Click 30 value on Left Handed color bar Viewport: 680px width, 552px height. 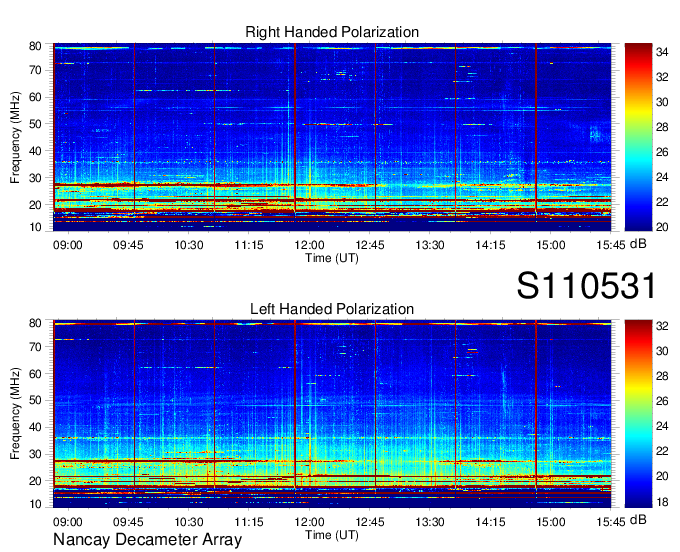pos(662,351)
